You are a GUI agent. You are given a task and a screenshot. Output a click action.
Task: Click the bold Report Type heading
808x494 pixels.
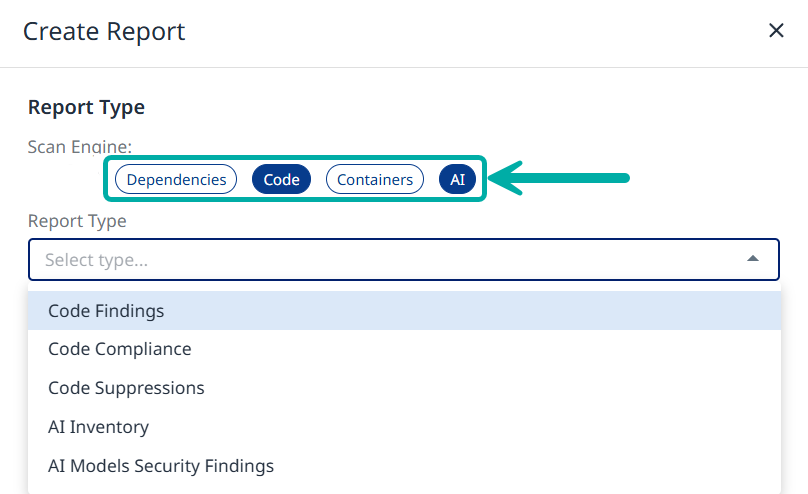point(86,107)
